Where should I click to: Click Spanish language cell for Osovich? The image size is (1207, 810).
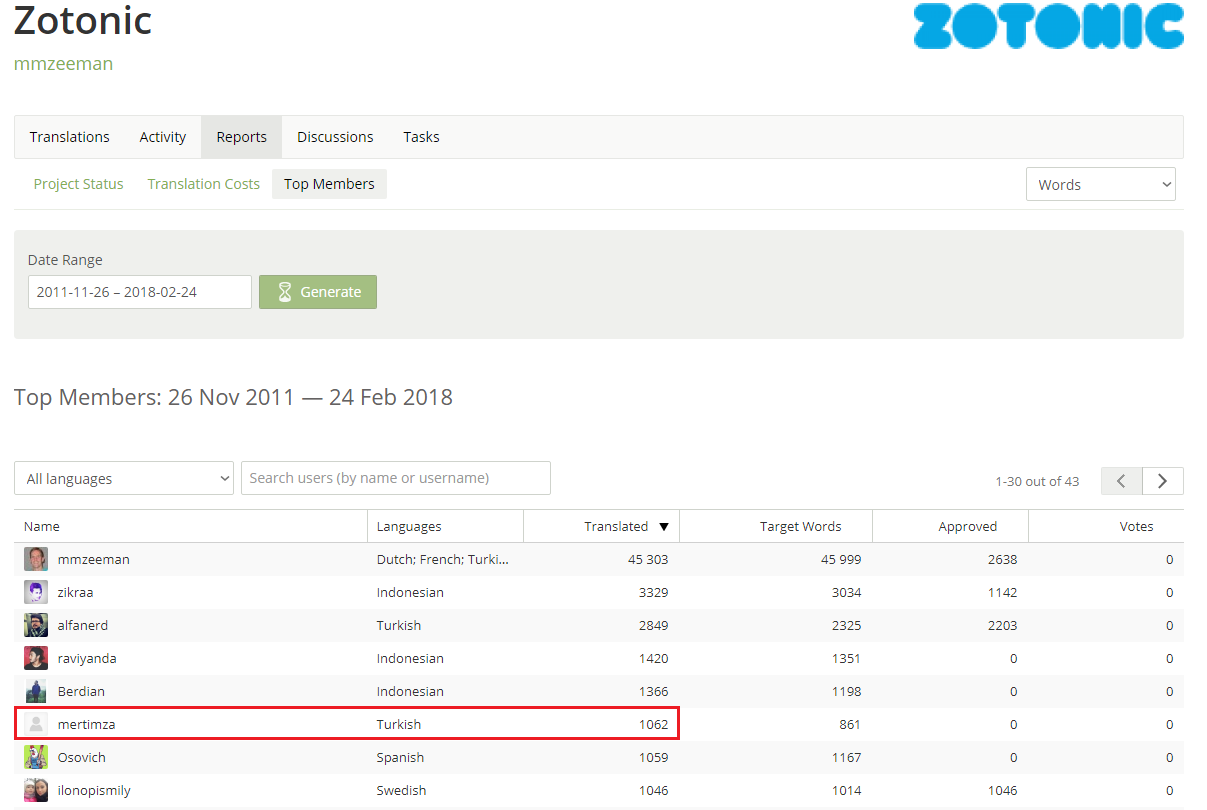[x=400, y=757]
